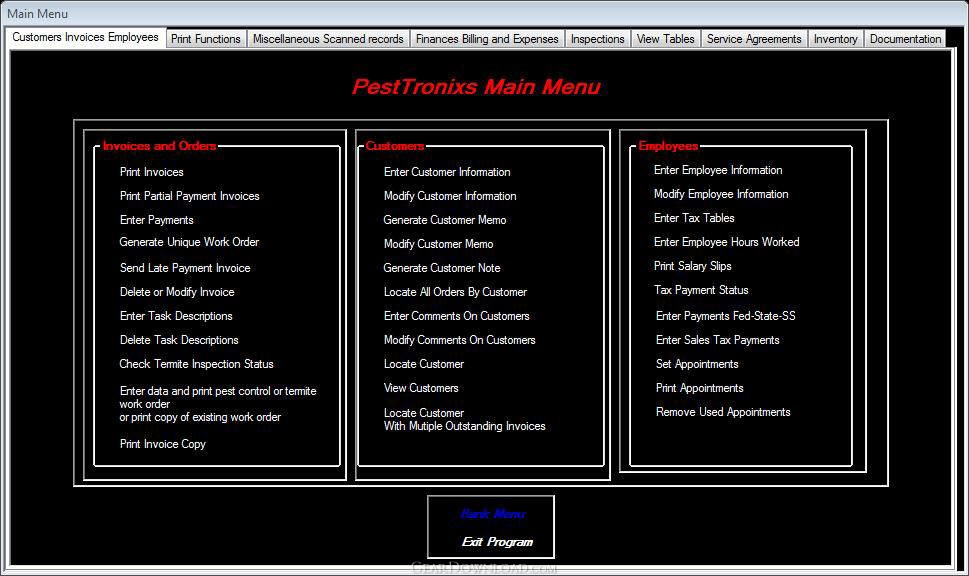969x576 pixels.
Task: Click Enter Tax Tables
Action: click(x=694, y=218)
